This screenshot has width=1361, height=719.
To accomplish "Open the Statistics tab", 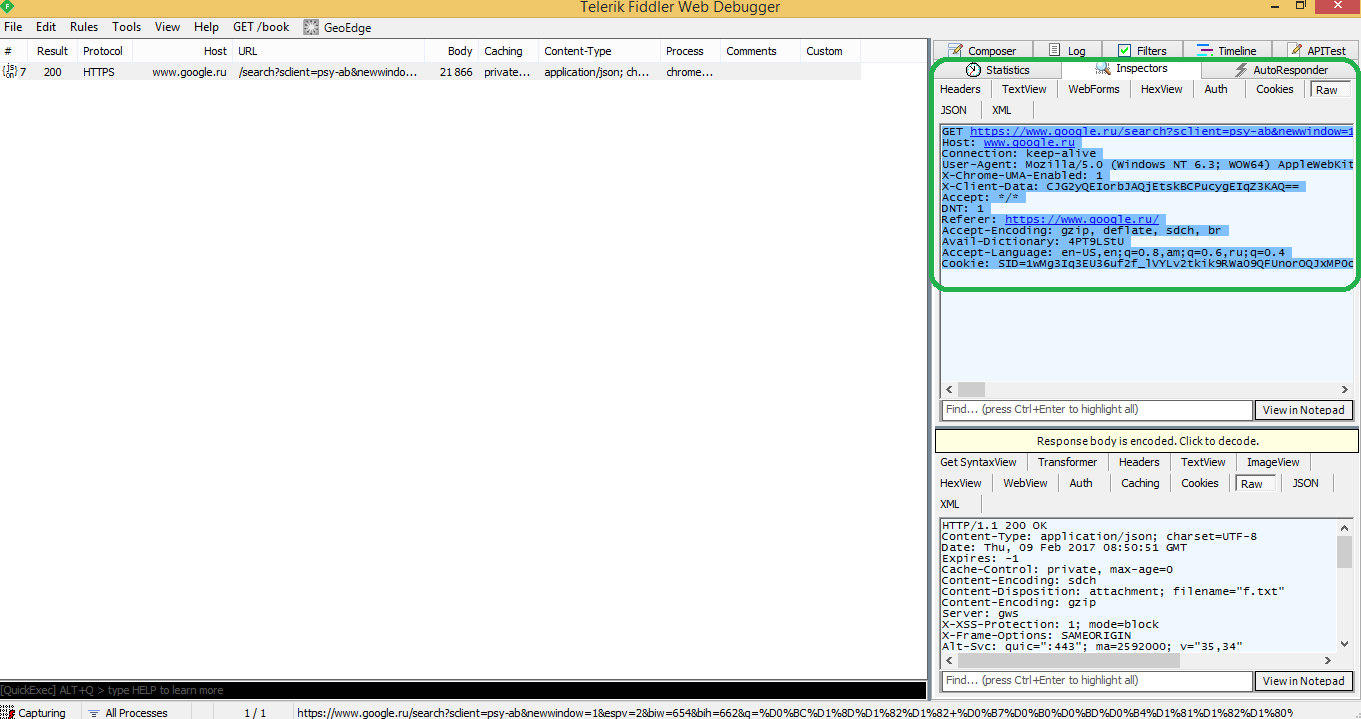I will point(997,70).
